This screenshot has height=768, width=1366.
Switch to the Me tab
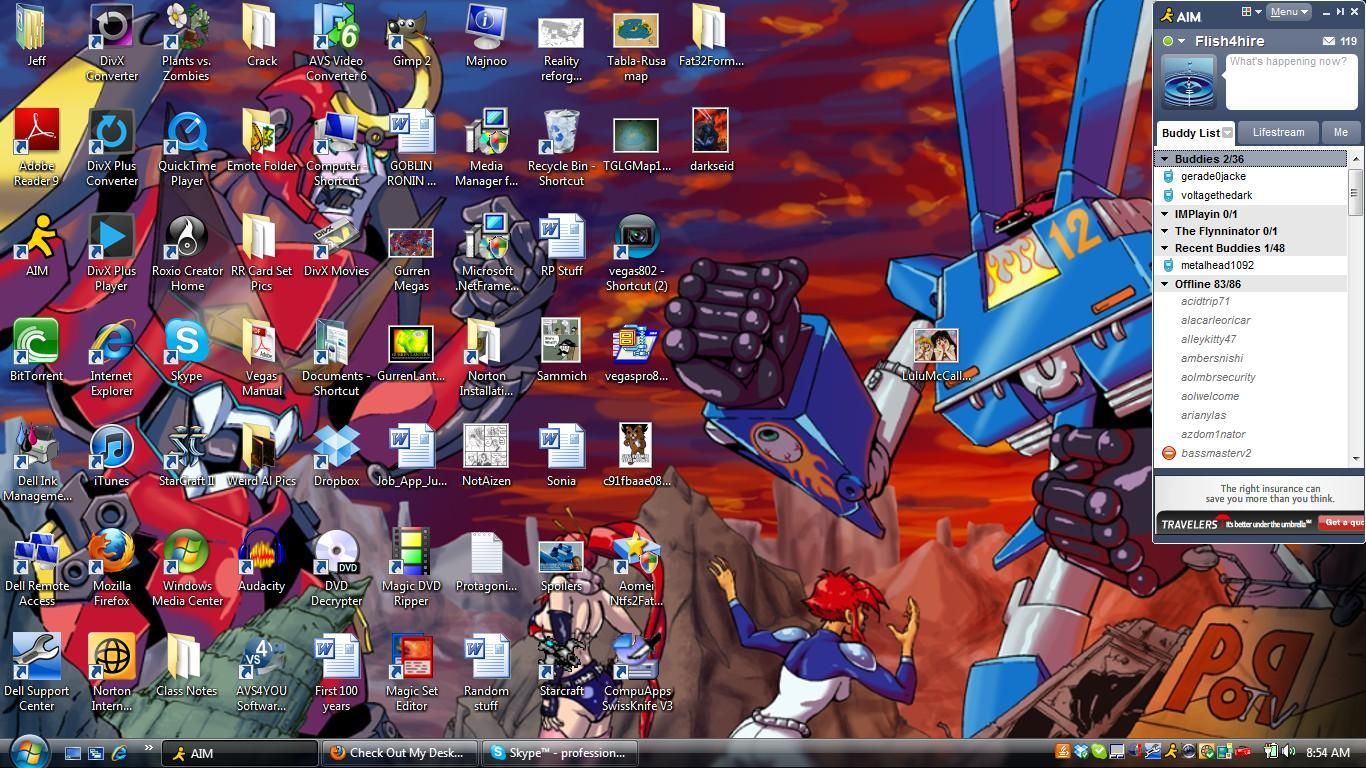tap(1340, 132)
